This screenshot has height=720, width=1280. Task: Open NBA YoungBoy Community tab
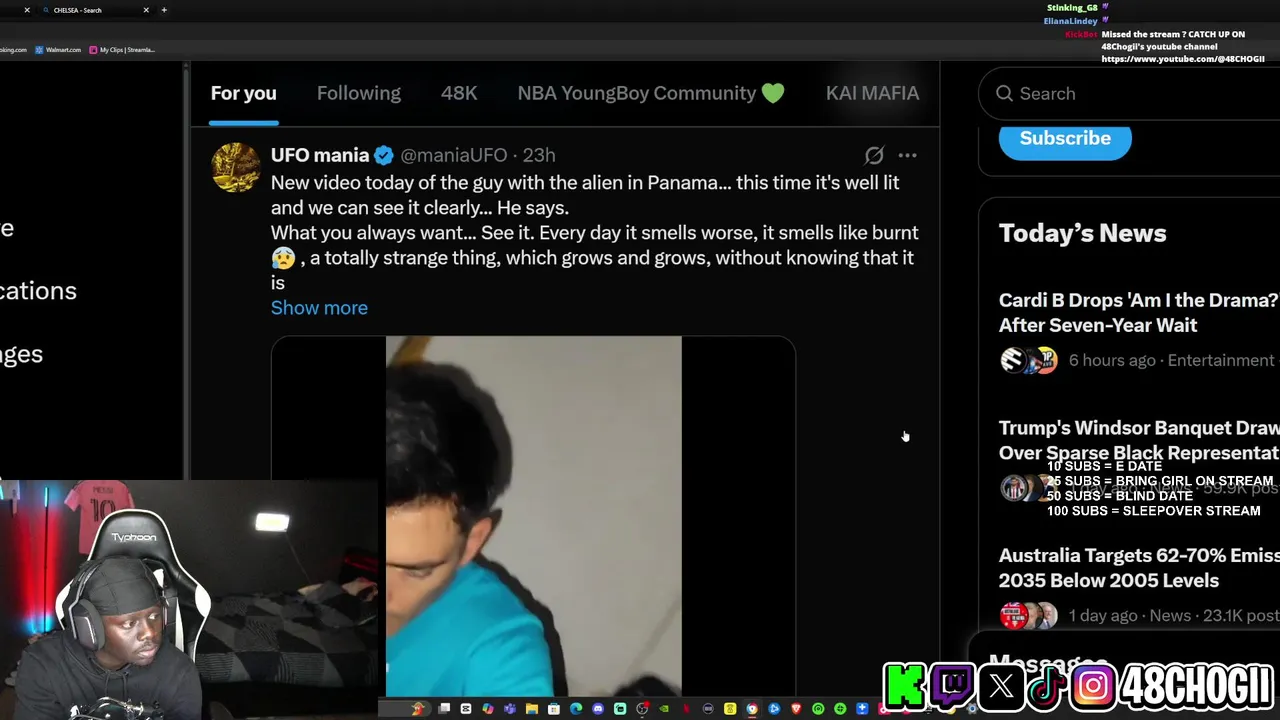coord(651,93)
